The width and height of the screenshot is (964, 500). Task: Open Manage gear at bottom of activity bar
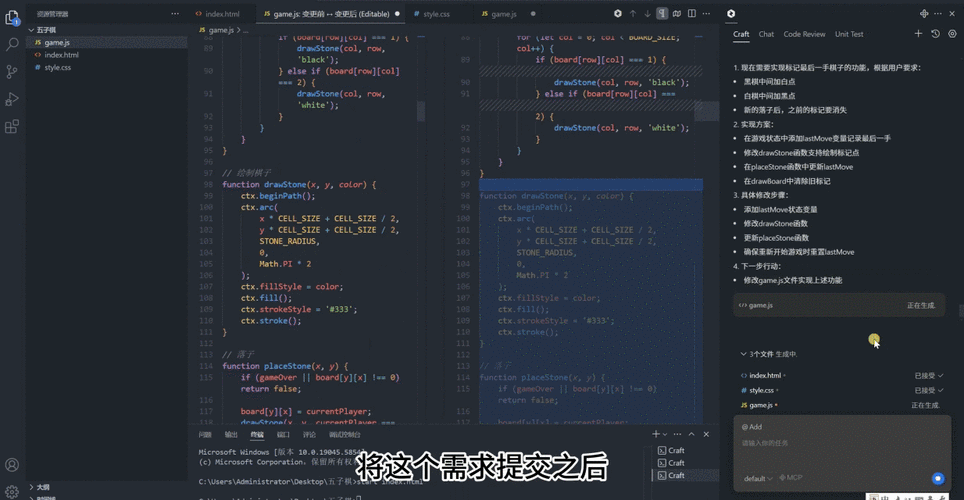pos(13,490)
